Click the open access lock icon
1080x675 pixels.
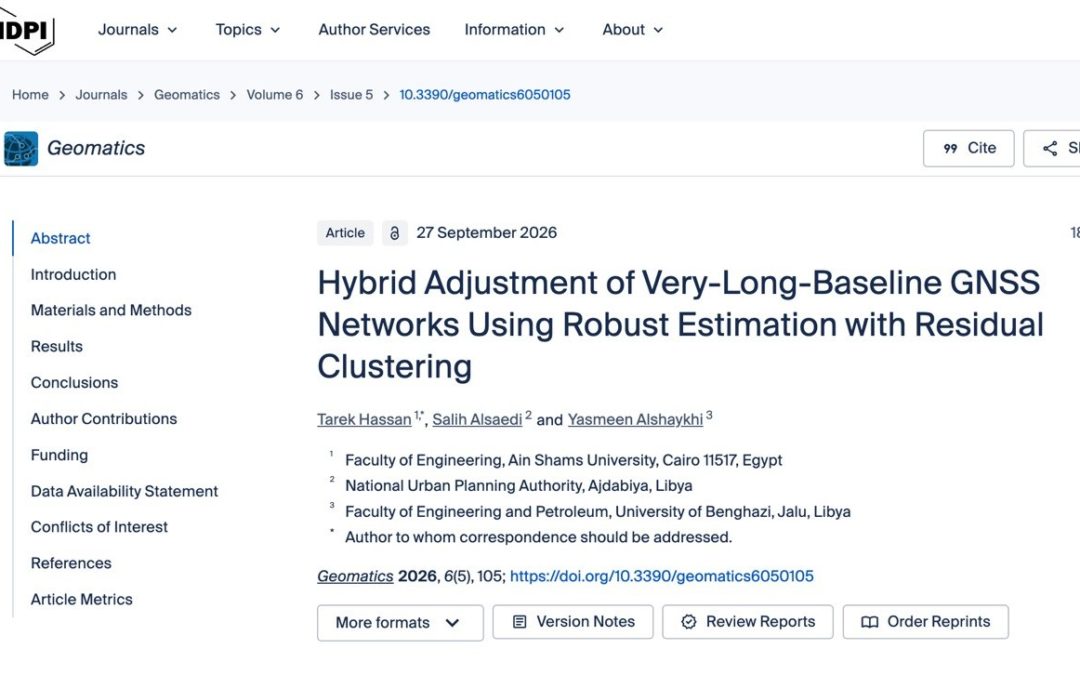[x=395, y=233]
